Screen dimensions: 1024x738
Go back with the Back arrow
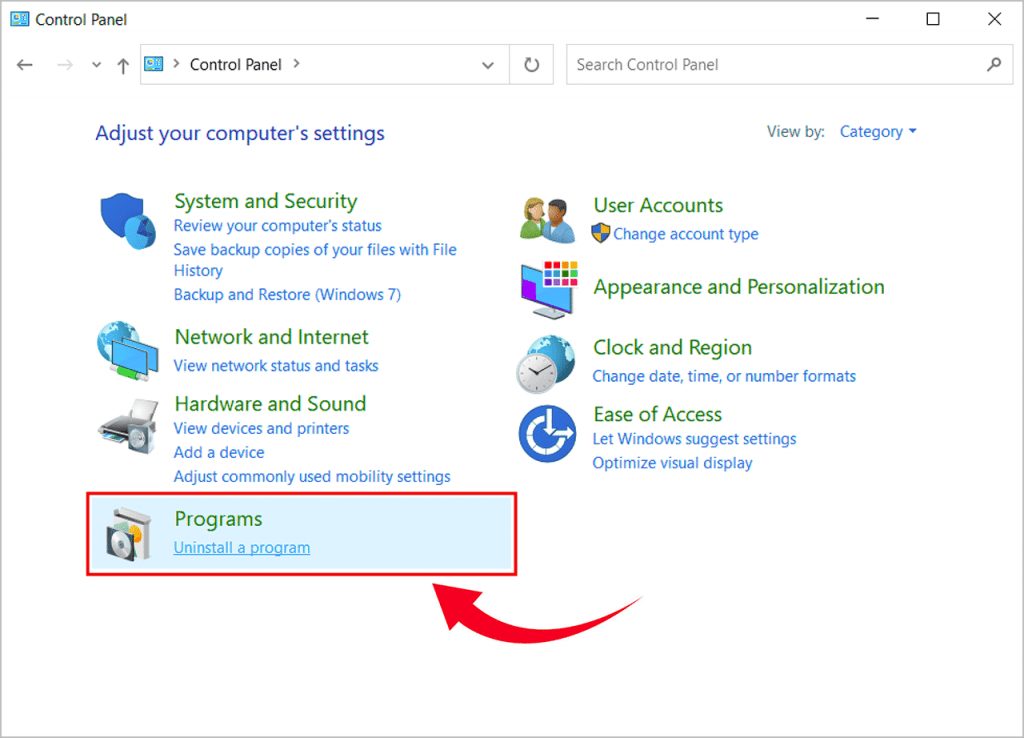coord(25,65)
